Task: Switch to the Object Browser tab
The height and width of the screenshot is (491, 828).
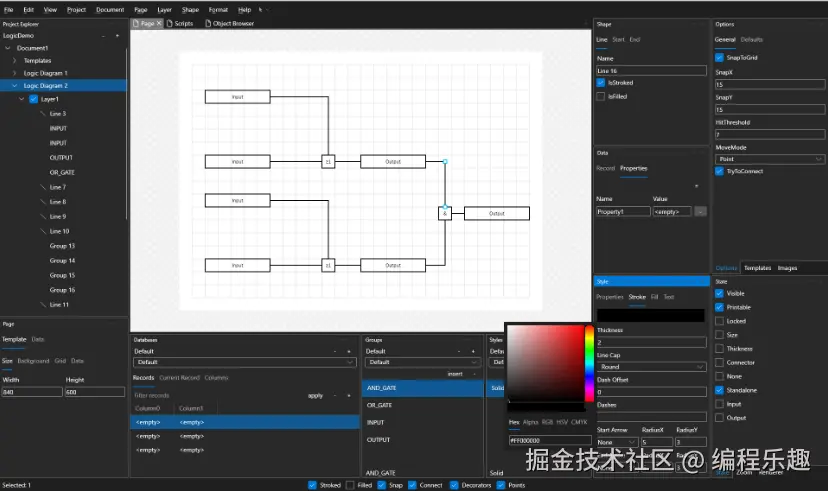Action: pos(229,23)
